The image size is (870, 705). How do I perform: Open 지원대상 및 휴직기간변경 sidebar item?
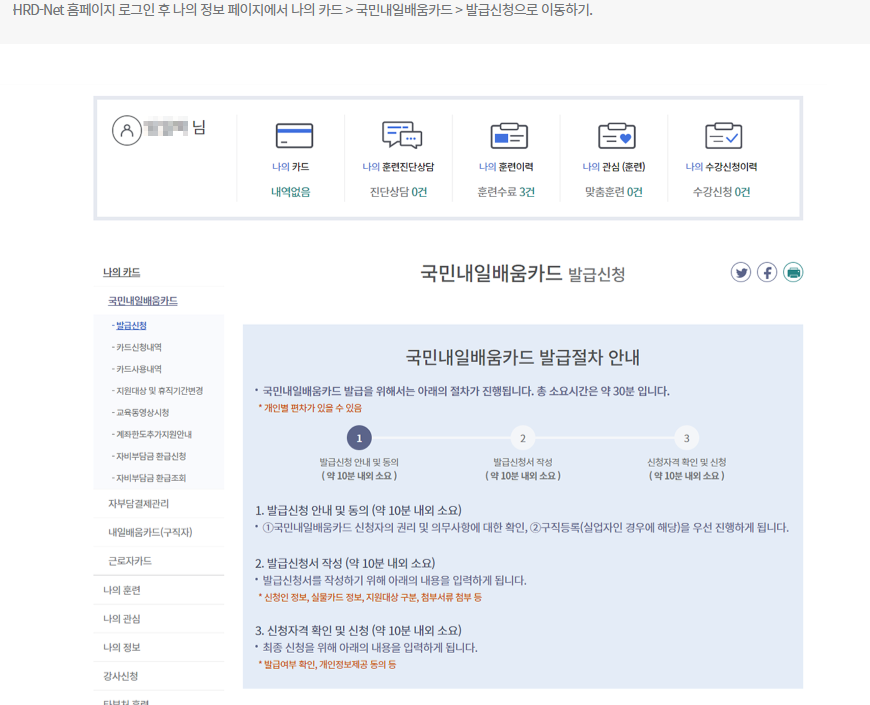[x=159, y=390]
